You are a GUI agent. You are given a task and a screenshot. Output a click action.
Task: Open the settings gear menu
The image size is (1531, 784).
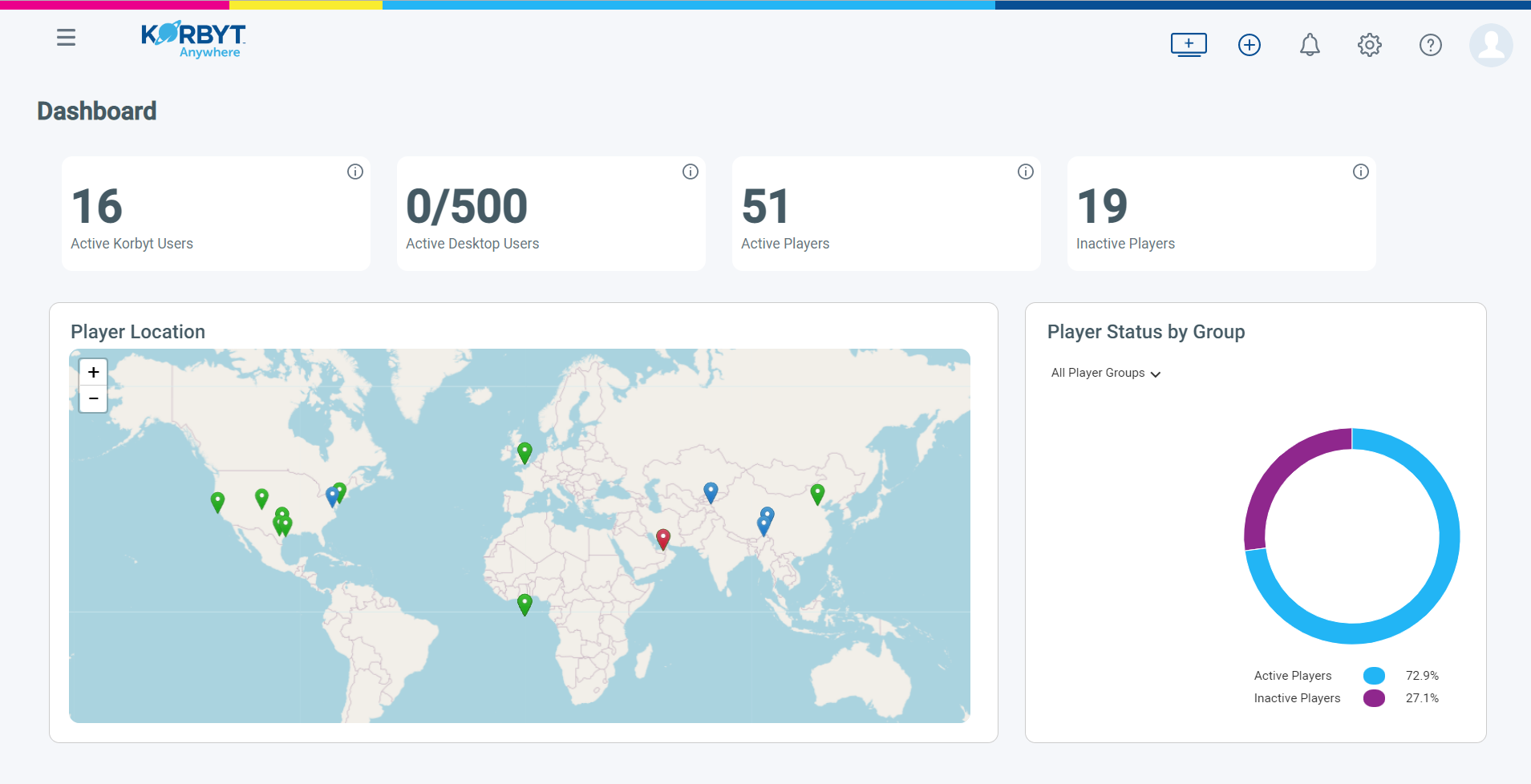pos(1369,45)
